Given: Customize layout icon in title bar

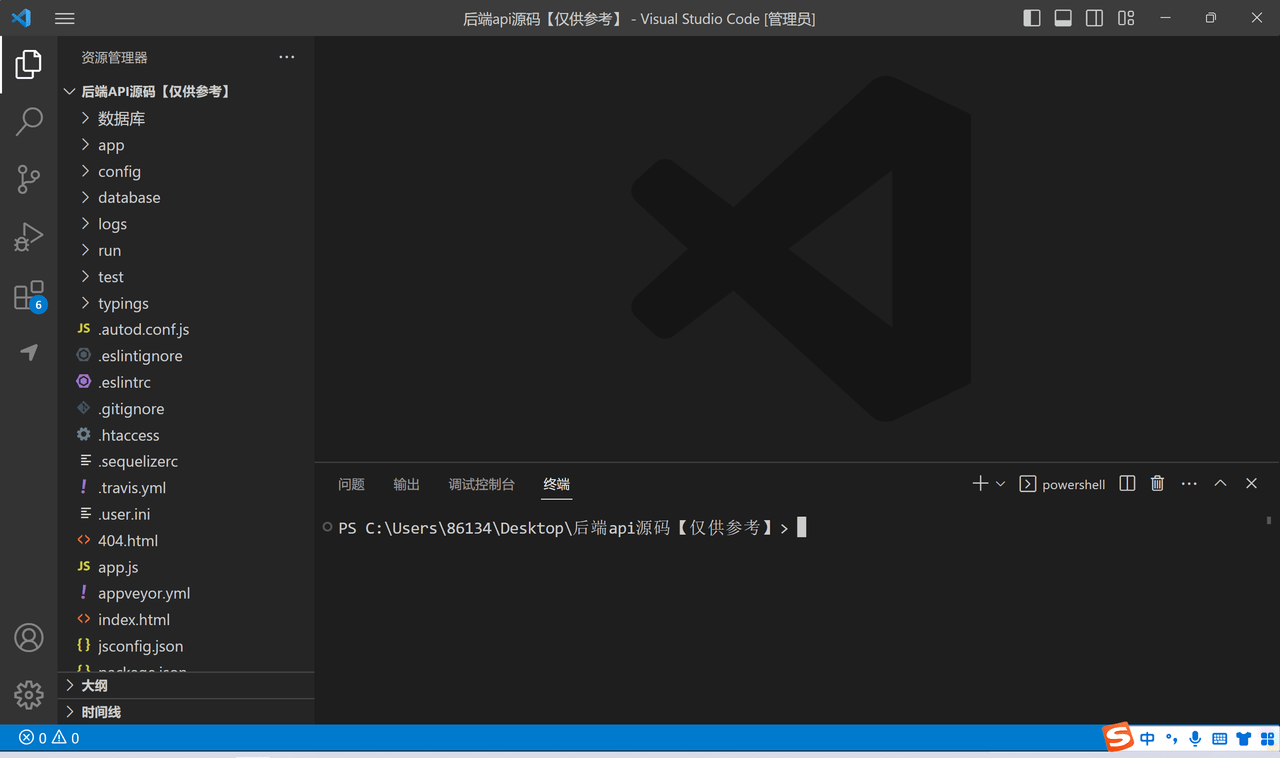Looking at the screenshot, I should click(x=1126, y=18).
